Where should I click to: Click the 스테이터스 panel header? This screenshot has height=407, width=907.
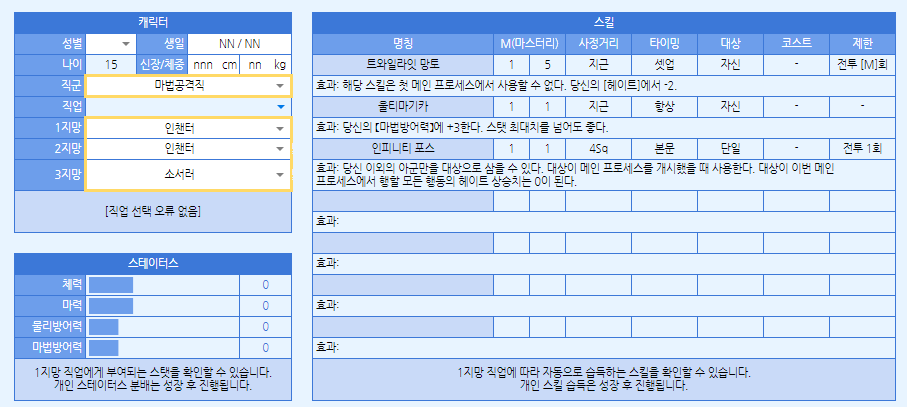pos(153,264)
